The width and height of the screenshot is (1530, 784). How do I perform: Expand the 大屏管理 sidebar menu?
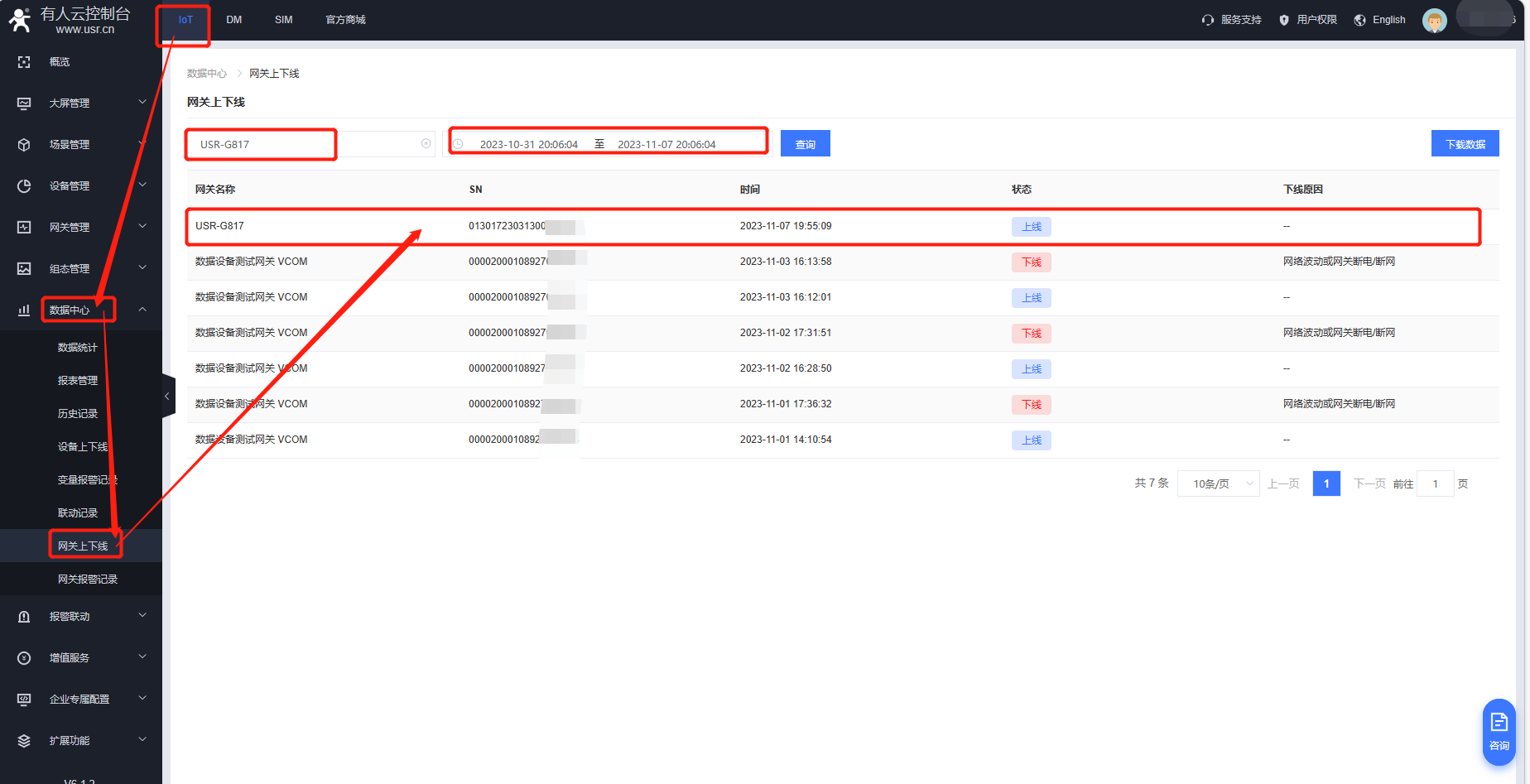tap(81, 103)
